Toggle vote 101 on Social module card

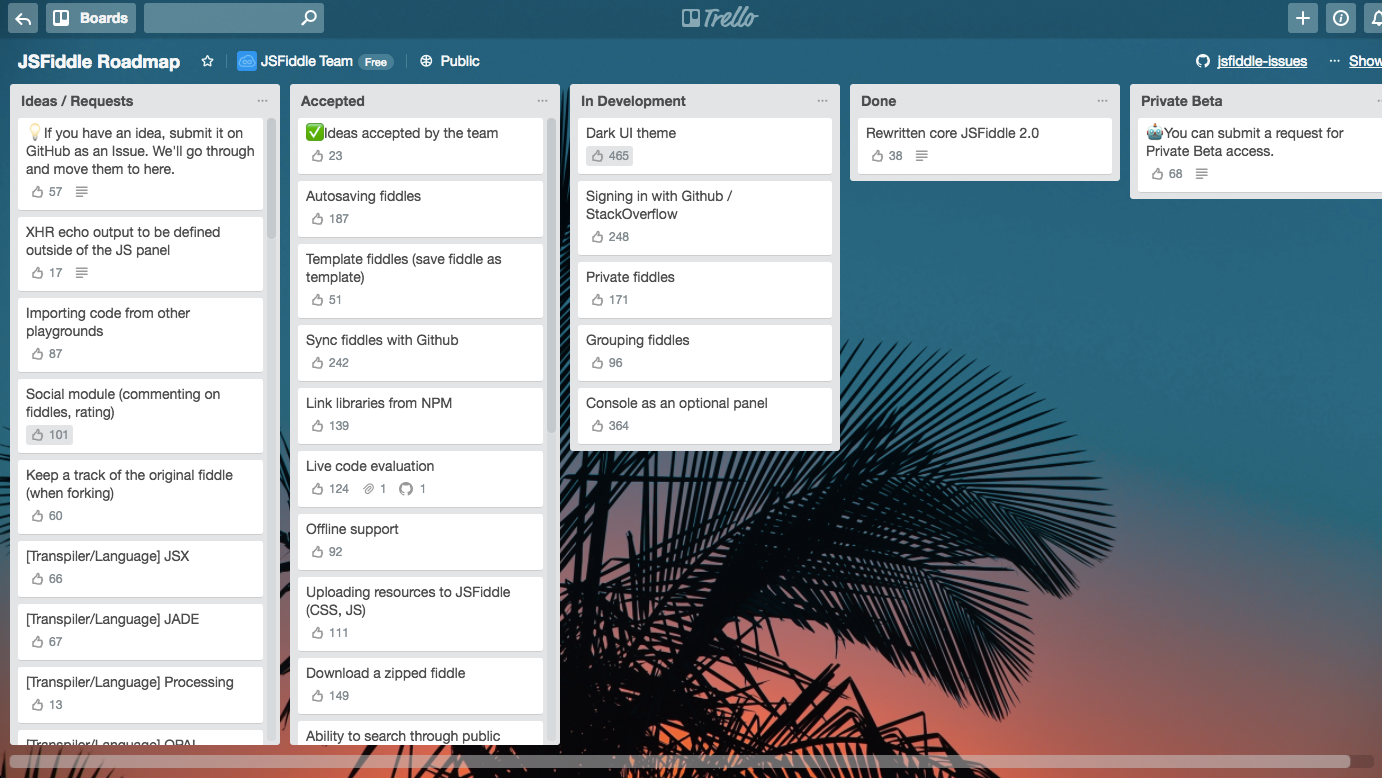[x=49, y=435]
